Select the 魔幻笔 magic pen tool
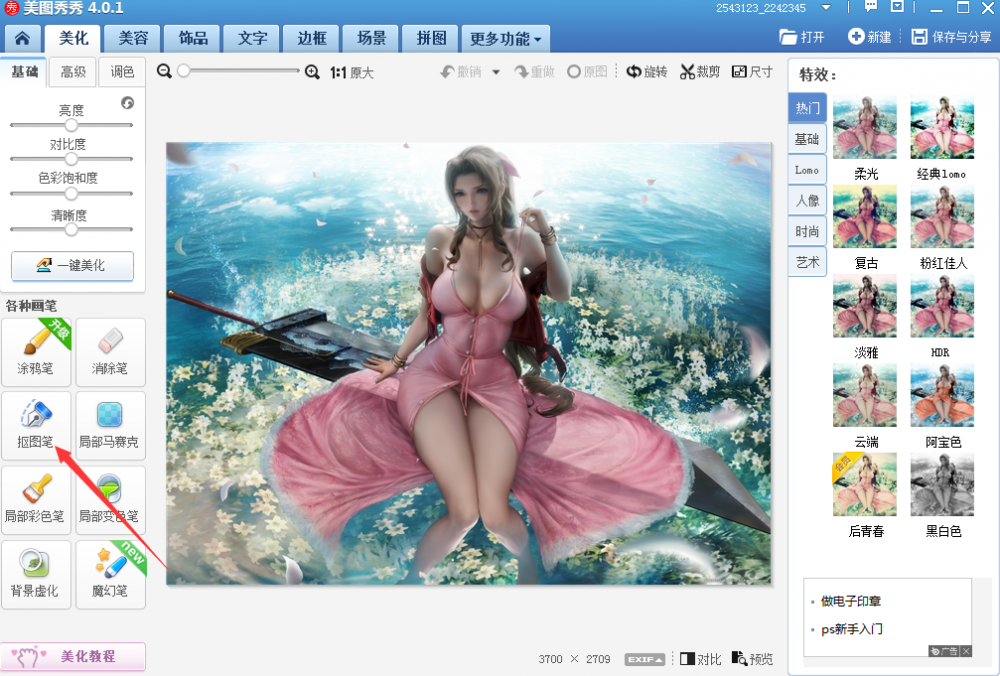This screenshot has width=1000, height=676. [110, 575]
